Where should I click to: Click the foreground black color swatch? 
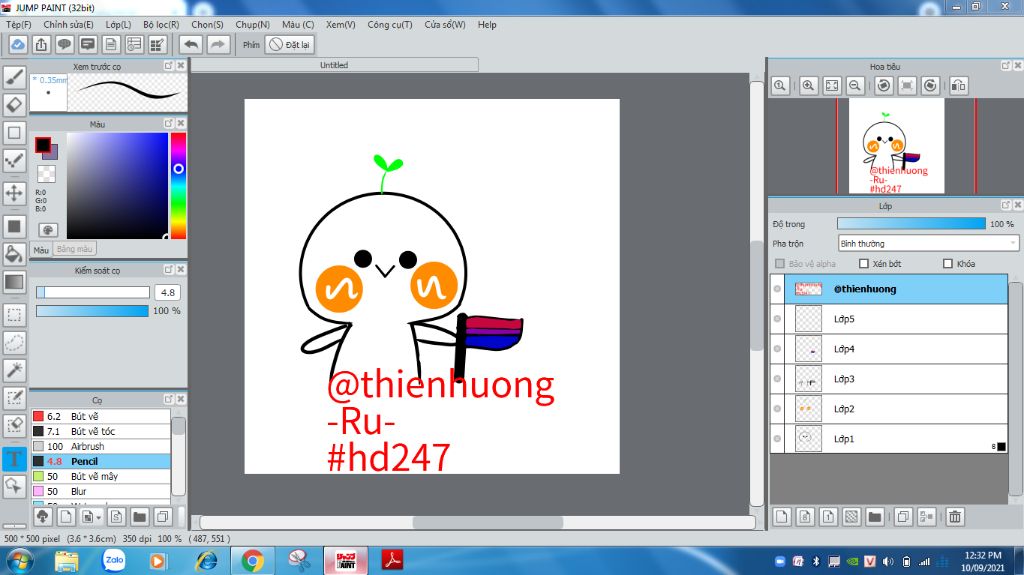click(x=42, y=144)
